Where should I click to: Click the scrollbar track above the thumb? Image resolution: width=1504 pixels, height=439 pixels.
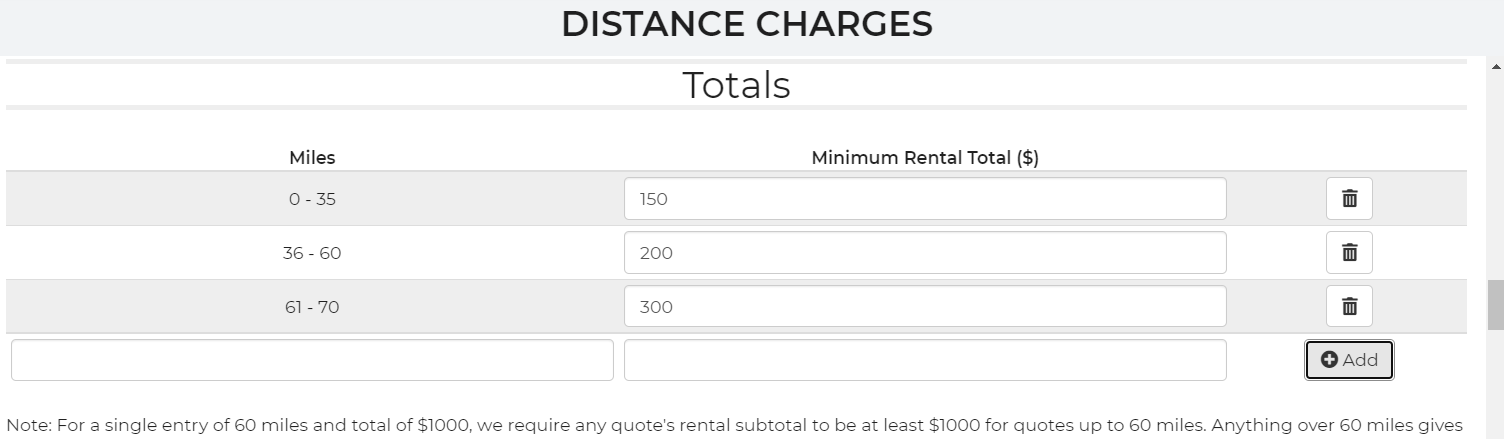[x=1495, y=180]
